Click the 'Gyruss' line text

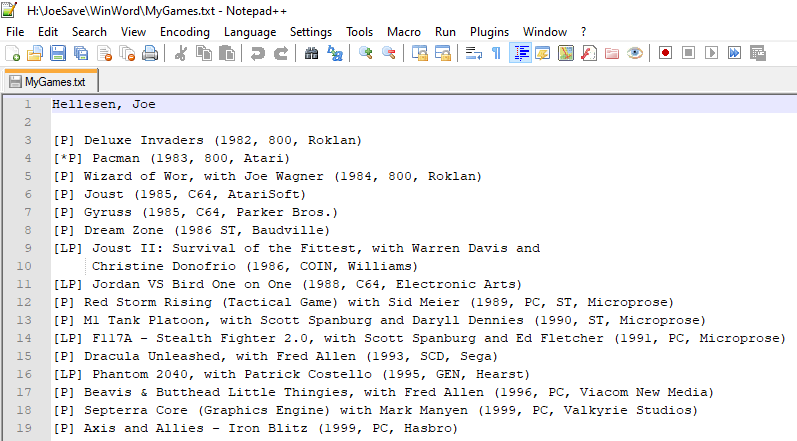[196, 212]
